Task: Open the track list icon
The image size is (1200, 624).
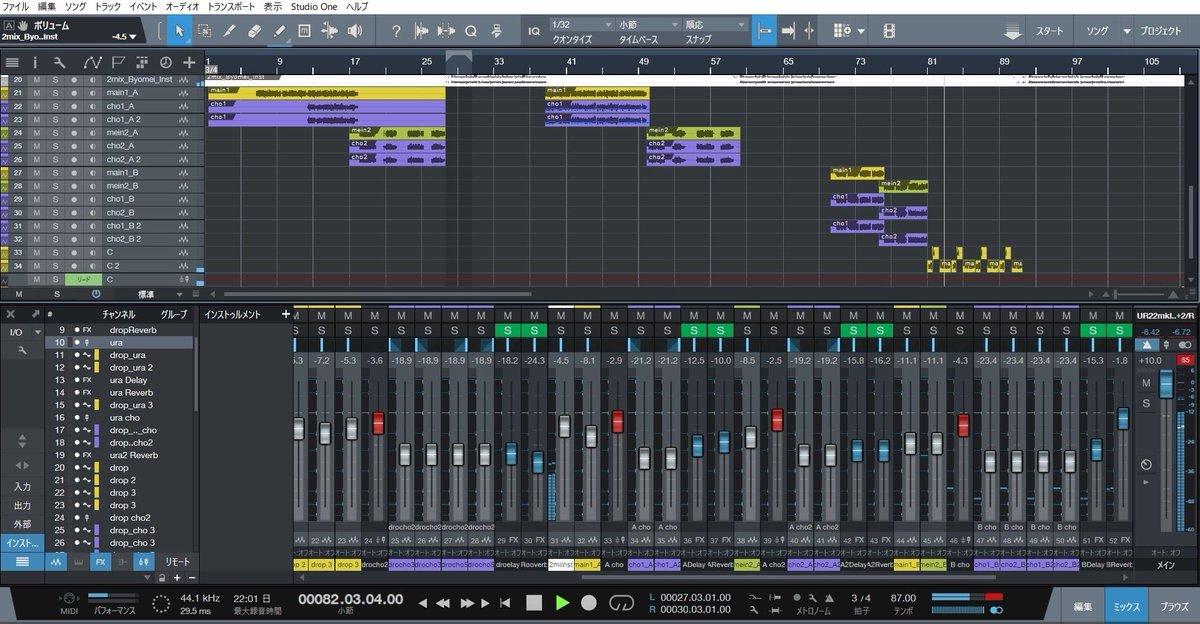Action: click(12, 62)
